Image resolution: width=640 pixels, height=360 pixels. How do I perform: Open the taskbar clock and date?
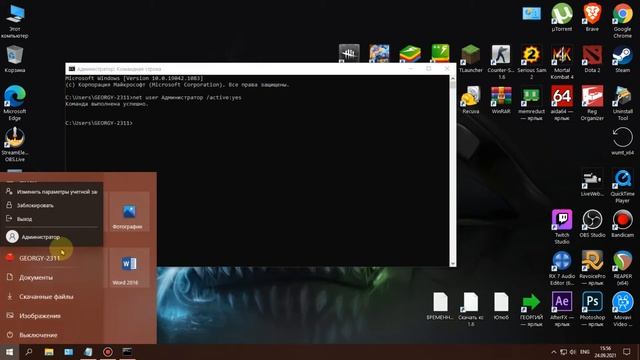[x=605, y=352]
